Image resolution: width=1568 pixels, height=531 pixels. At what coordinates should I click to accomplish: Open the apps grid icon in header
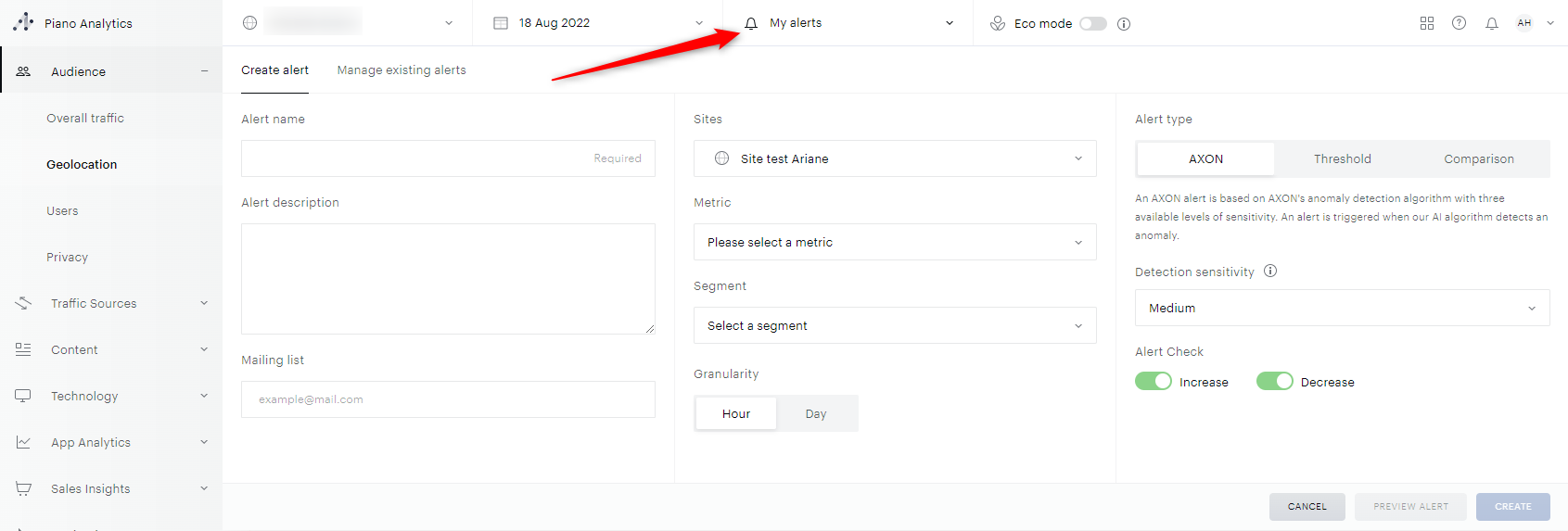point(1426,23)
